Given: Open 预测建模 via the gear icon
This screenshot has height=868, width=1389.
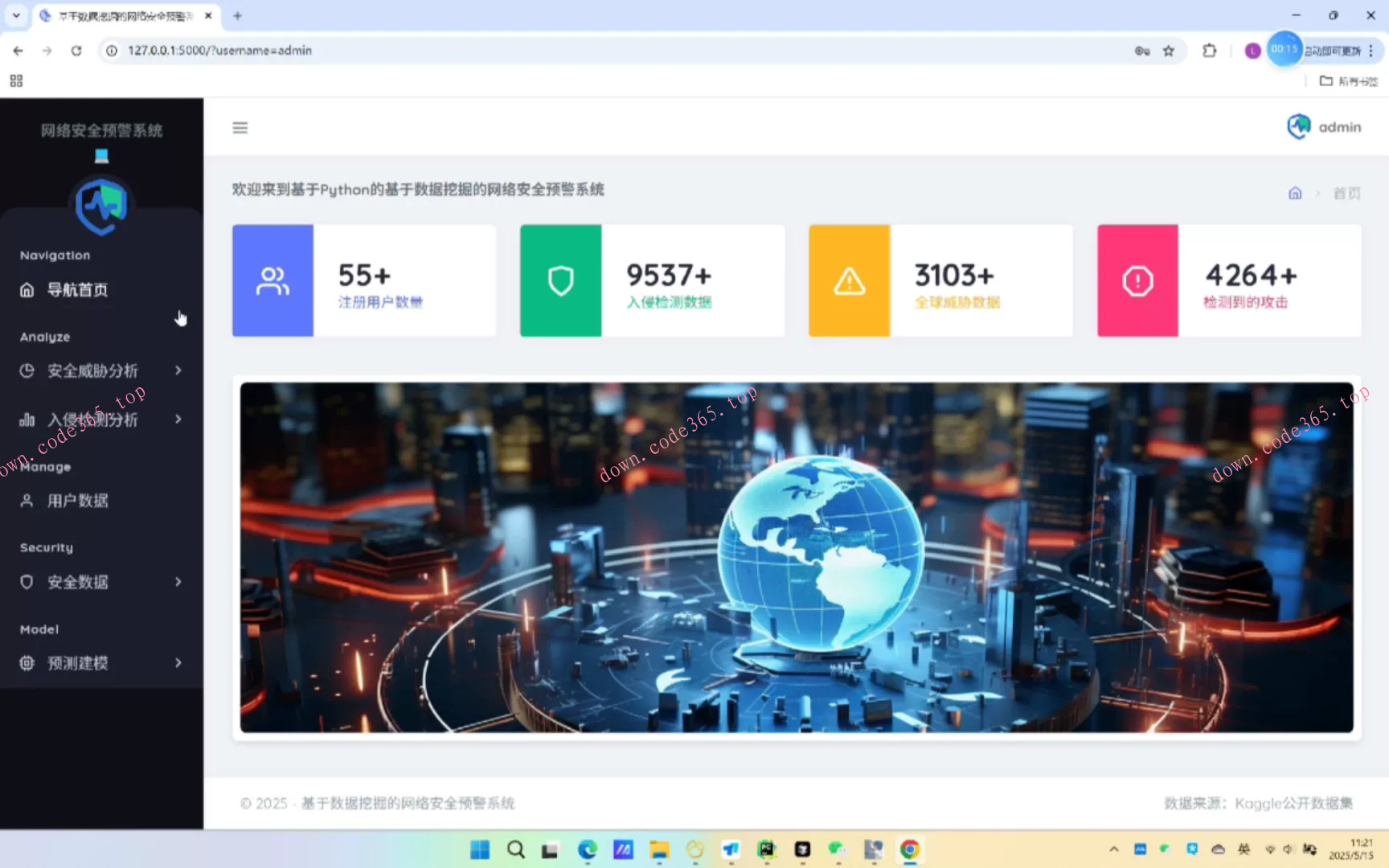Looking at the screenshot, I should tap(27, 662).
